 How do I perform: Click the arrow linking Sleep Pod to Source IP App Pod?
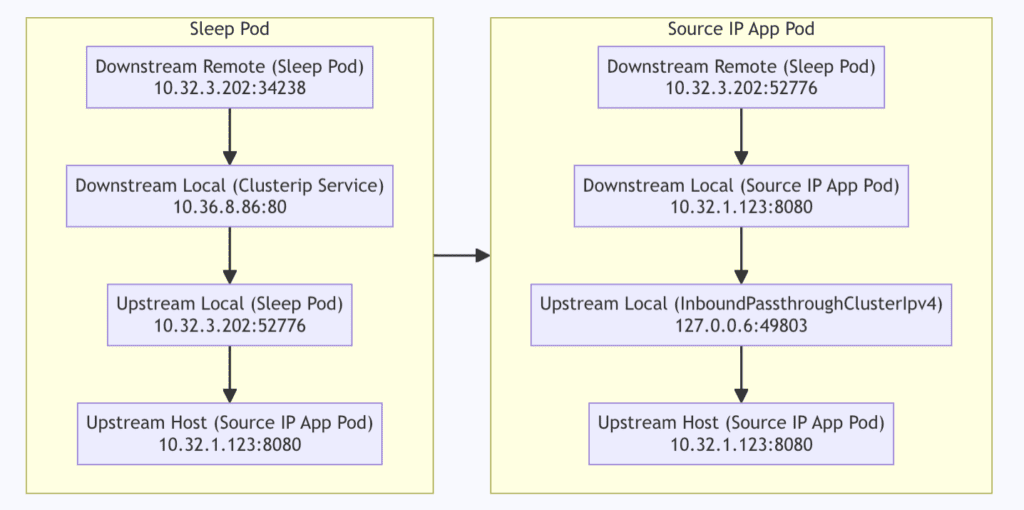click(x=461, y=256)
